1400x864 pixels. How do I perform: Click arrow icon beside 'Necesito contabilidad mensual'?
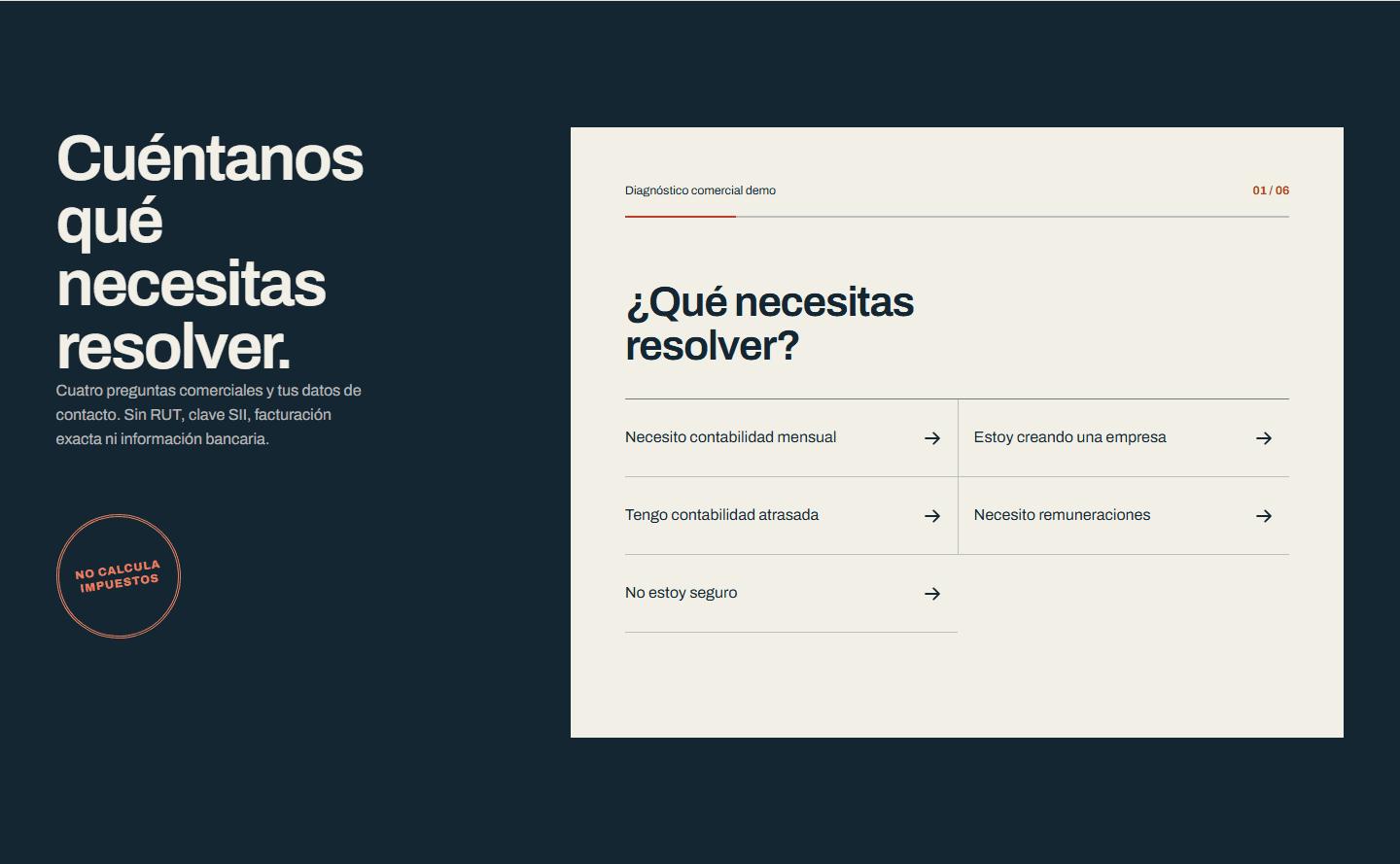[x=932, y=438]
